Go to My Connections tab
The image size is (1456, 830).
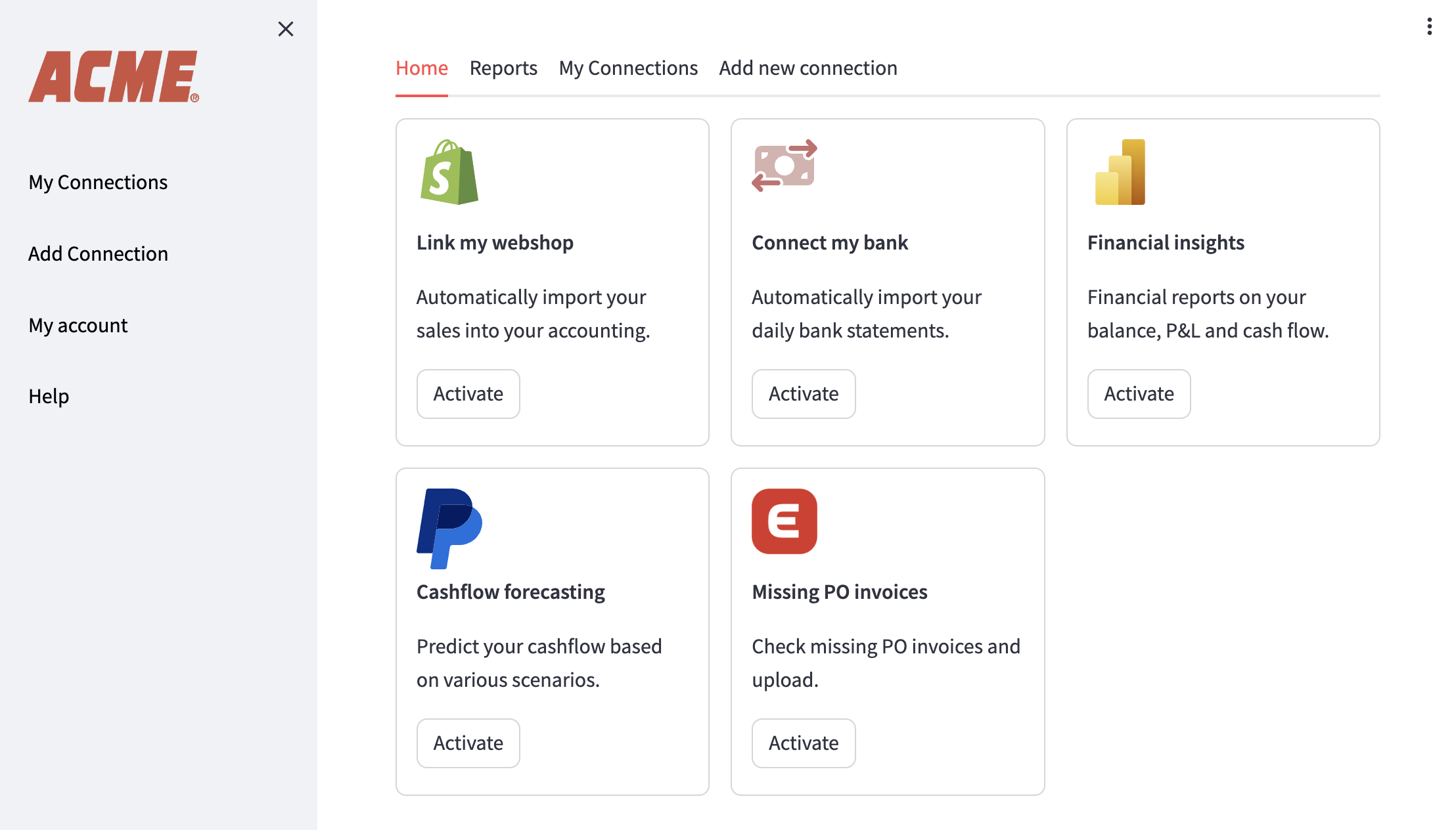point(628,68)
